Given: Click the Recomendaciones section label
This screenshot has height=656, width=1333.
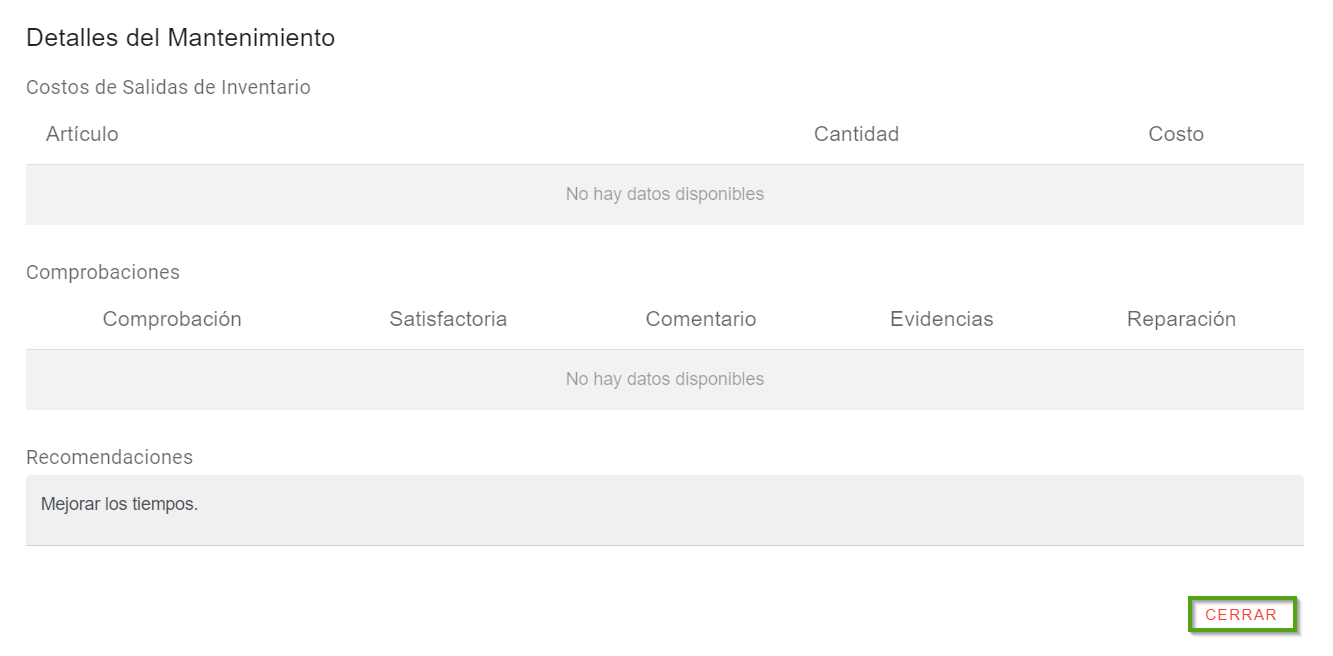Looking at the screenshot, I should click(109, 457).
